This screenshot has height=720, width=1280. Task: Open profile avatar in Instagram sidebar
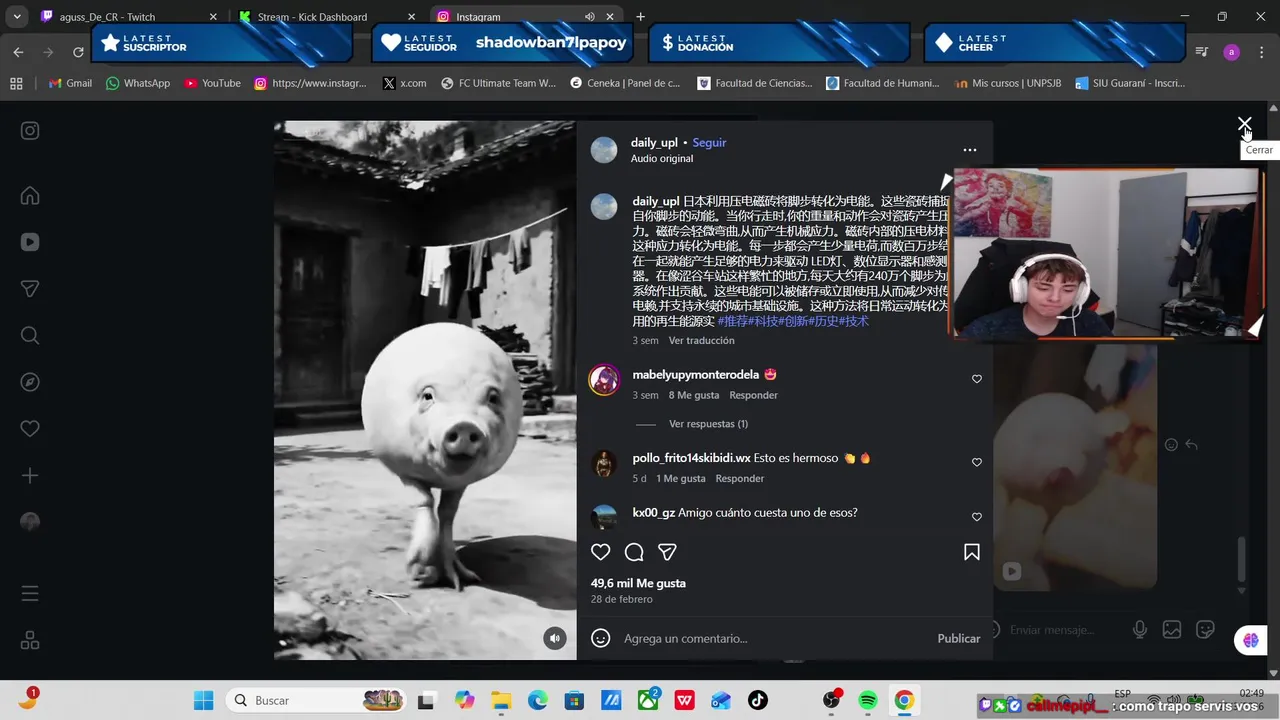point(30,522)
